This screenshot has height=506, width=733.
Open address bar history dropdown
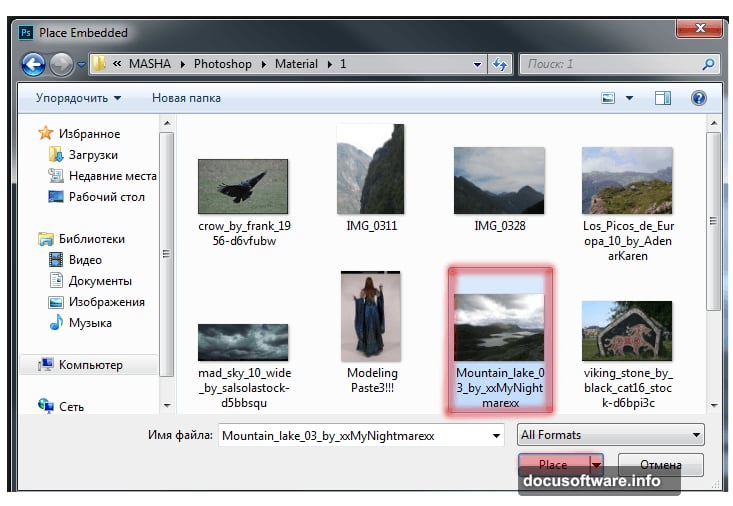pos(477,65)
